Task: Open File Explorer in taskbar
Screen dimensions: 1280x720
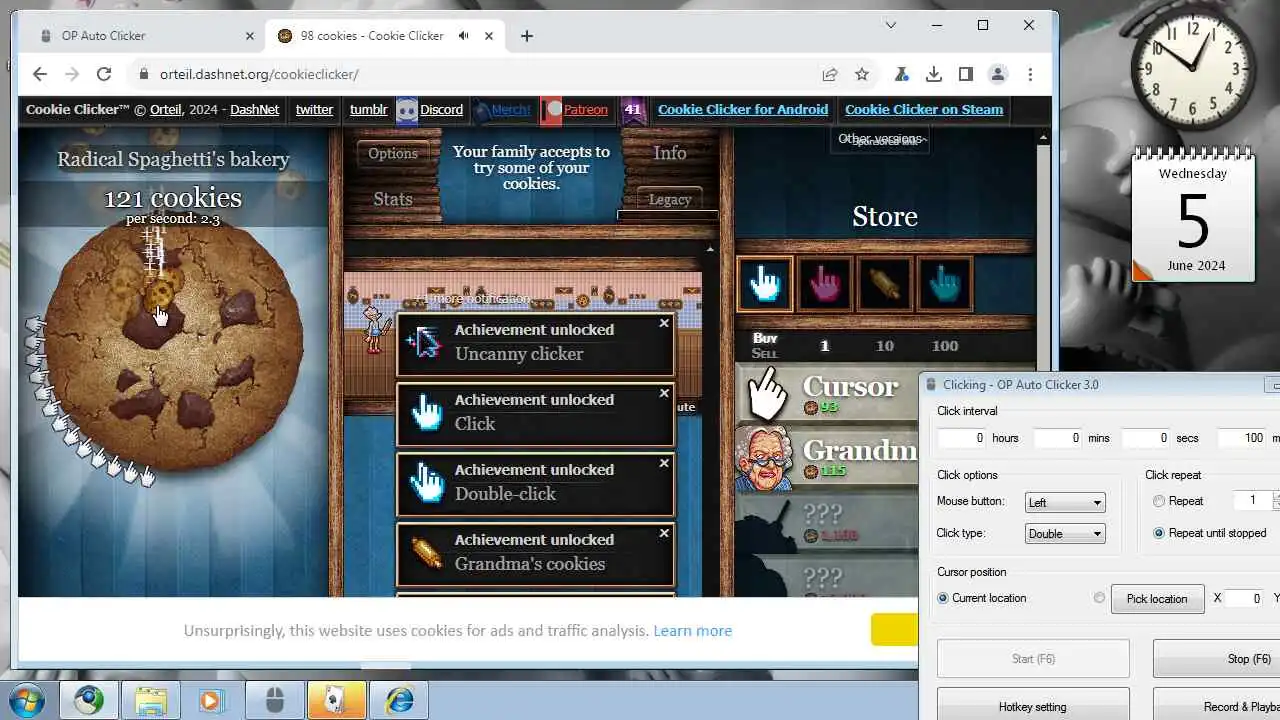Action: click(150, 700)
